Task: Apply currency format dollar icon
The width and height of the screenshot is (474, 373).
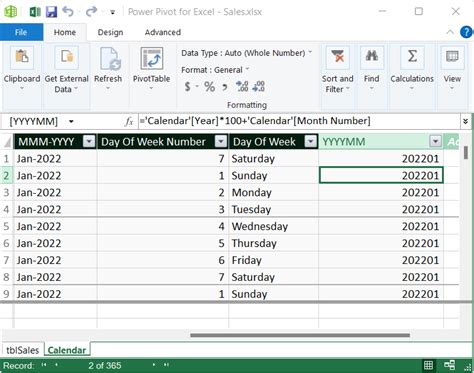Action: click(x=188, y=87)
